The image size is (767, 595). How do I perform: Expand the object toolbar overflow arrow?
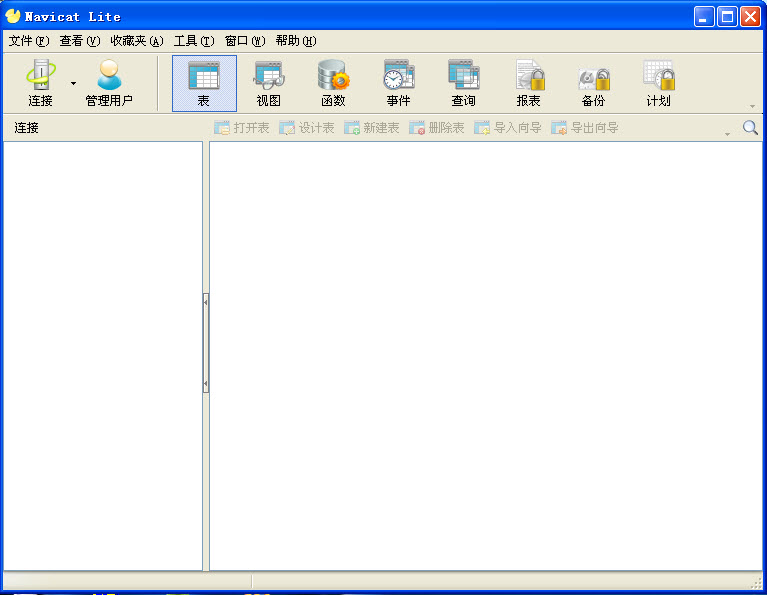tap(727, 134)
